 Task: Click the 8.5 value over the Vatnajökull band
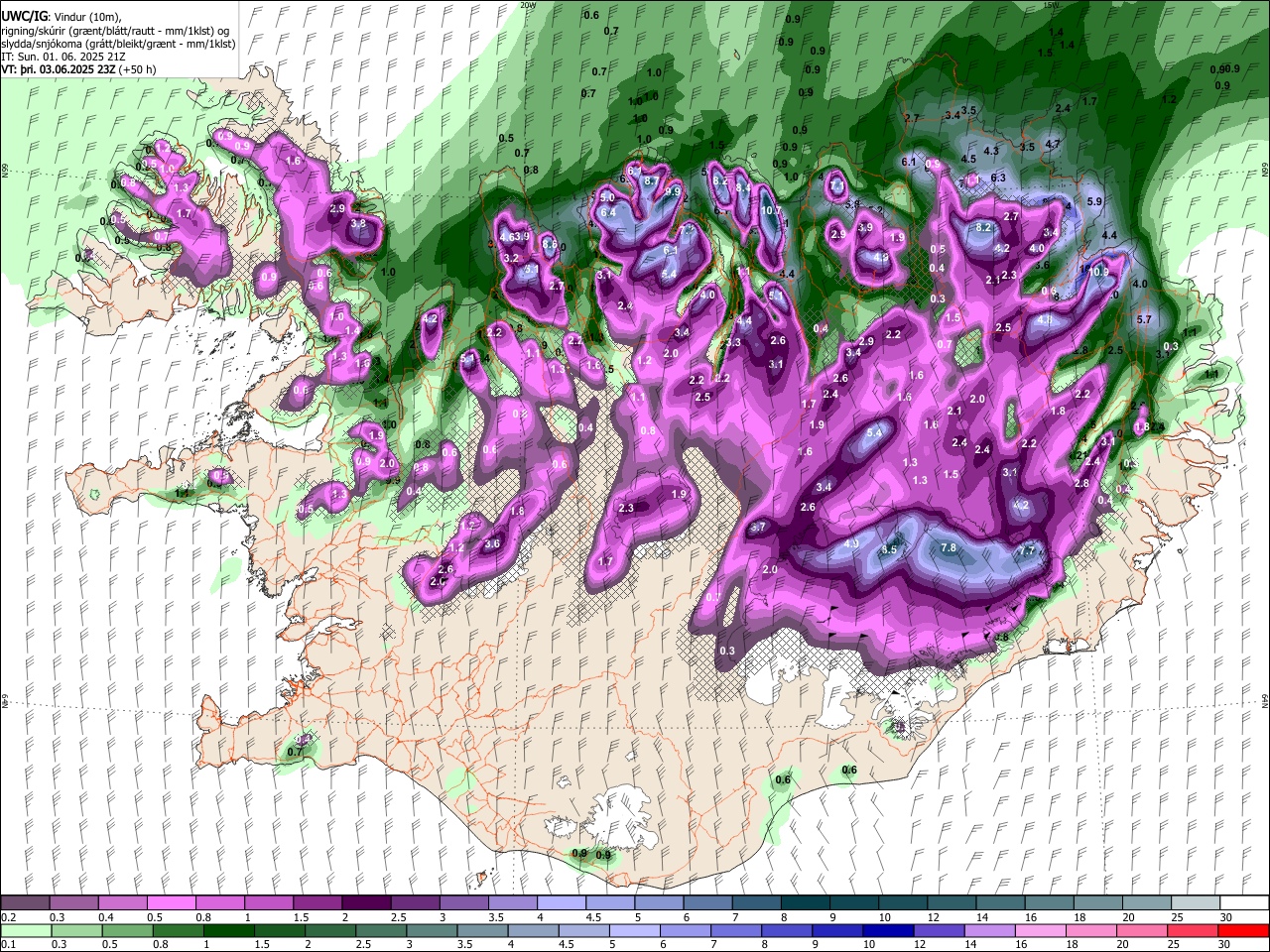(889, 549)
